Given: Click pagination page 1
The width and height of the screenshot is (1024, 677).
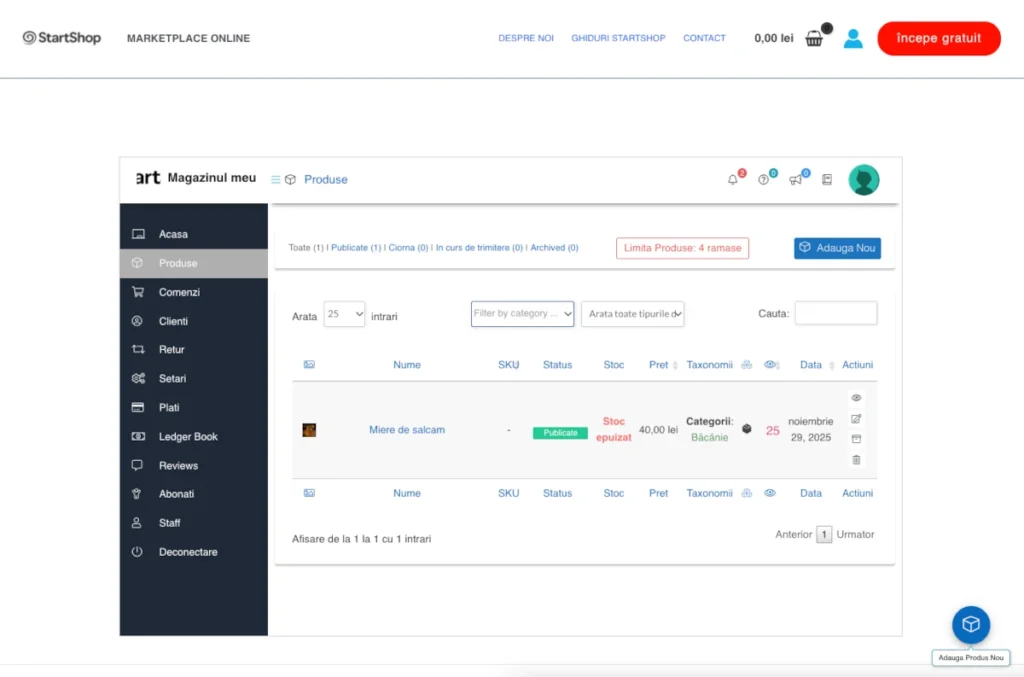Looking at the screenshot, I should coord(824,535).
